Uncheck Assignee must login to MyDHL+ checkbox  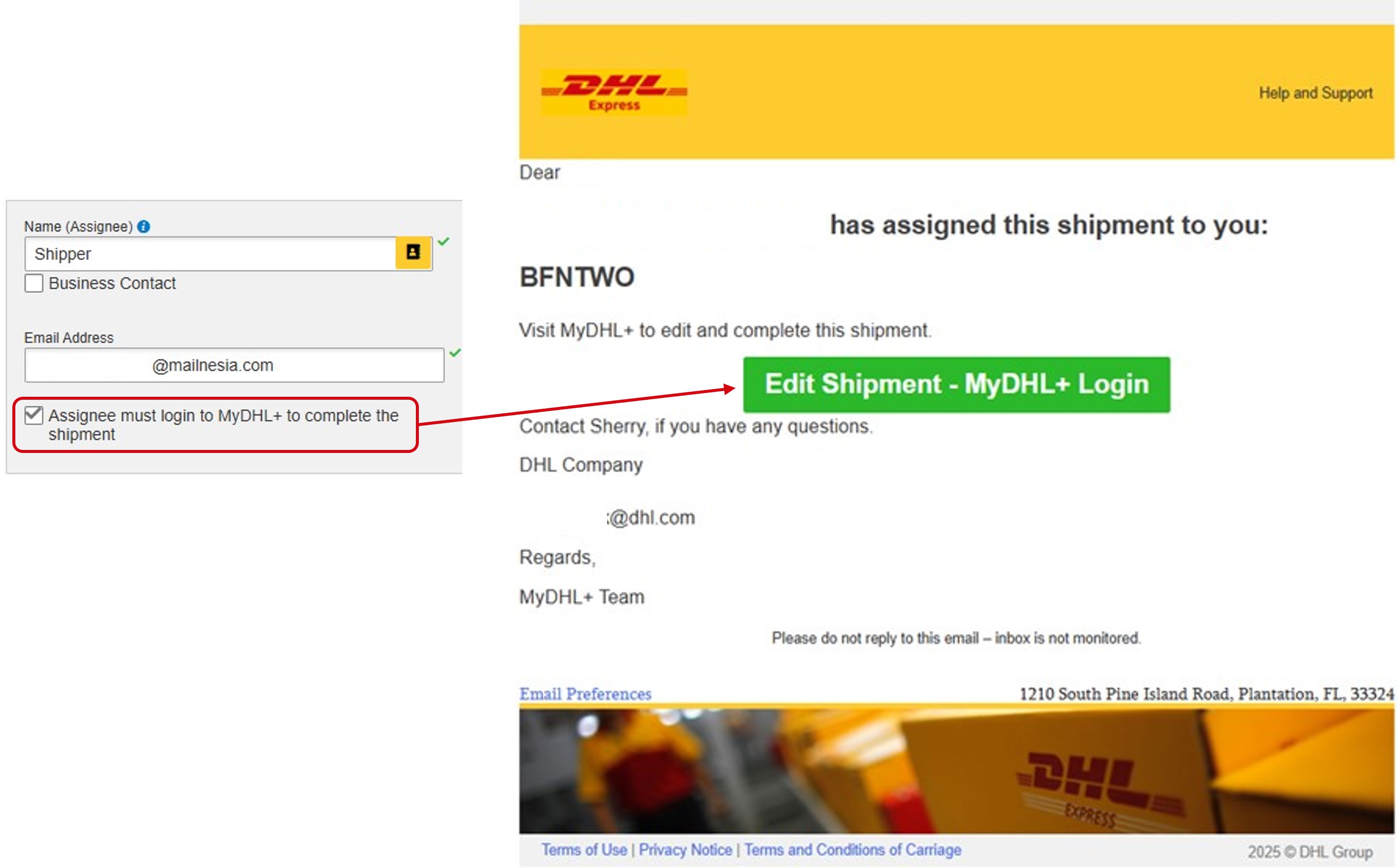(34, 415)
